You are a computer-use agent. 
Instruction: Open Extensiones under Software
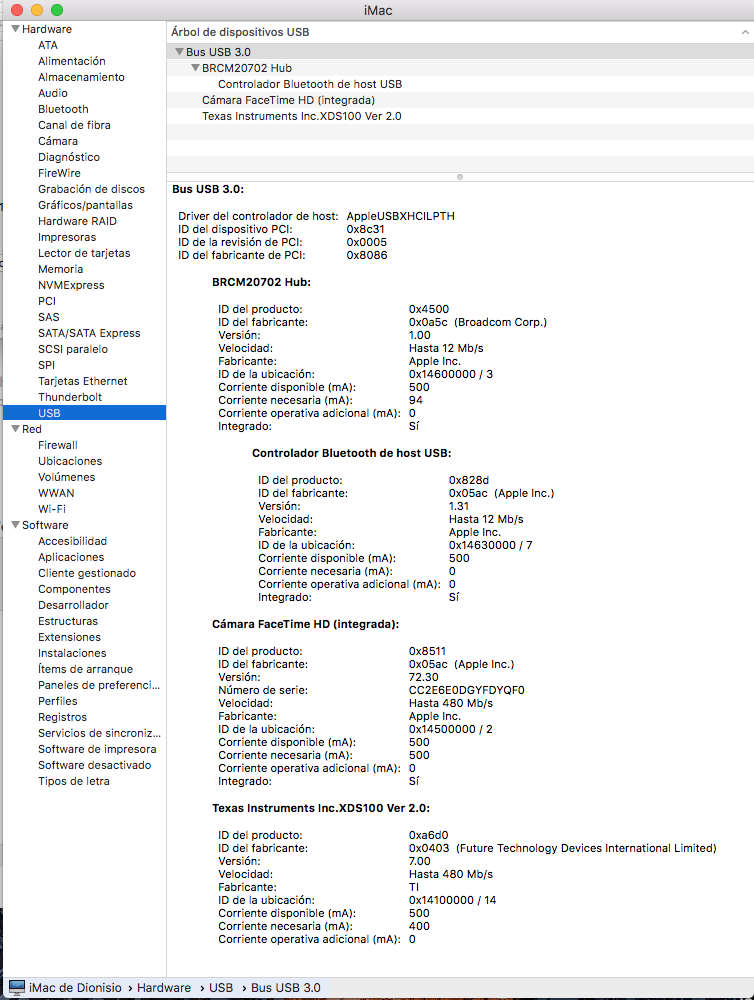coord(69,637)
